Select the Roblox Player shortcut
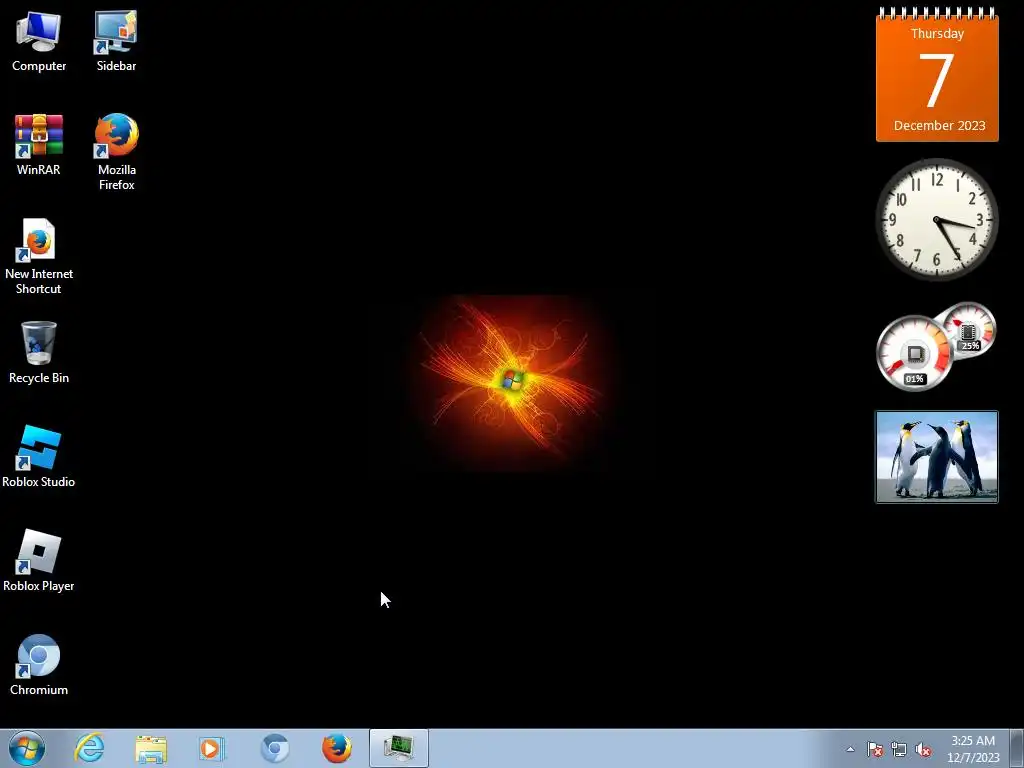Image resolution: width=1024 pixels, height=768 pixels. [x=39, y=561]
